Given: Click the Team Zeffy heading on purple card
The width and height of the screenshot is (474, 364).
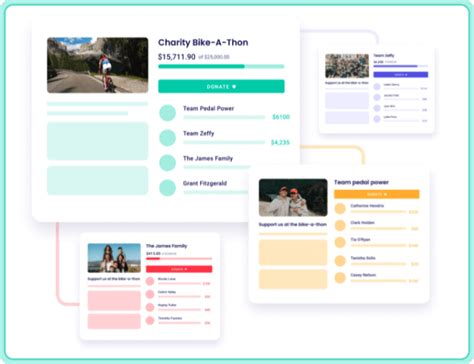Looking at the screenshot, I should point(384,55).
